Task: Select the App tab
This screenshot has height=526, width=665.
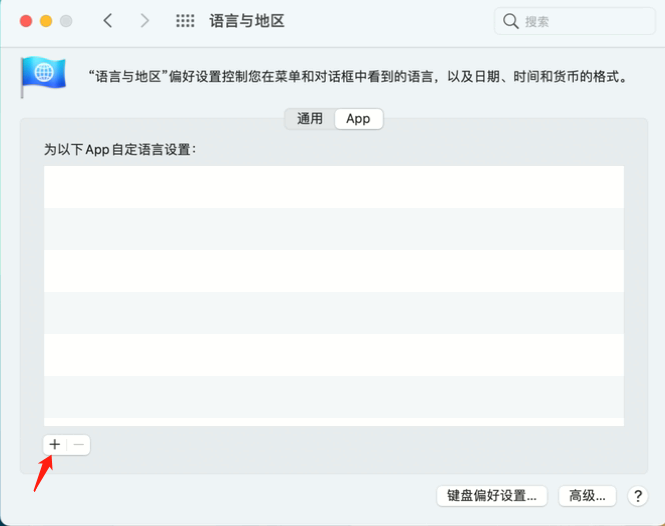Action: click(x=358, y=118)
